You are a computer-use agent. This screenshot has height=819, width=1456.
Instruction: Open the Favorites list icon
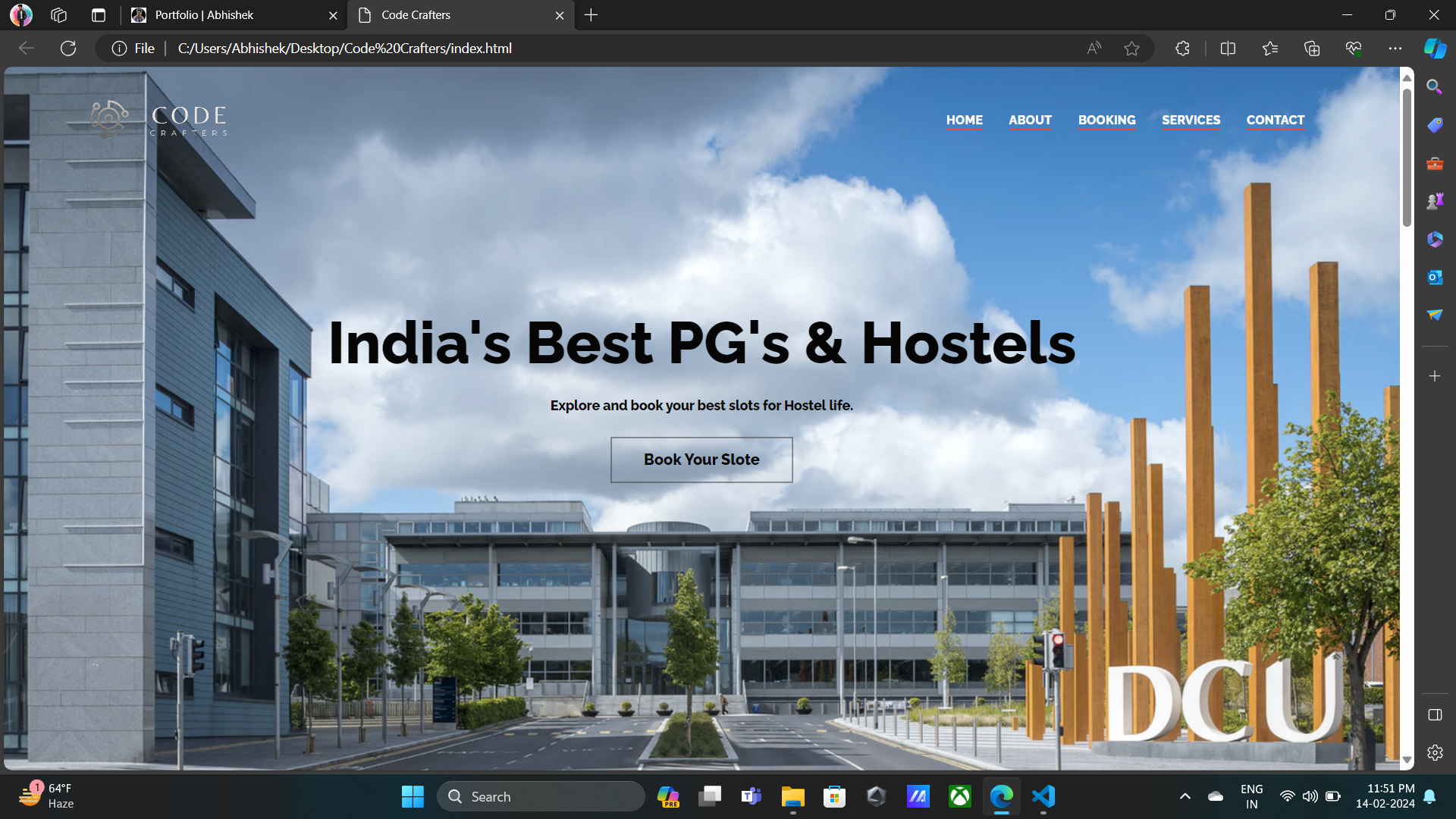coord(1270,48)
